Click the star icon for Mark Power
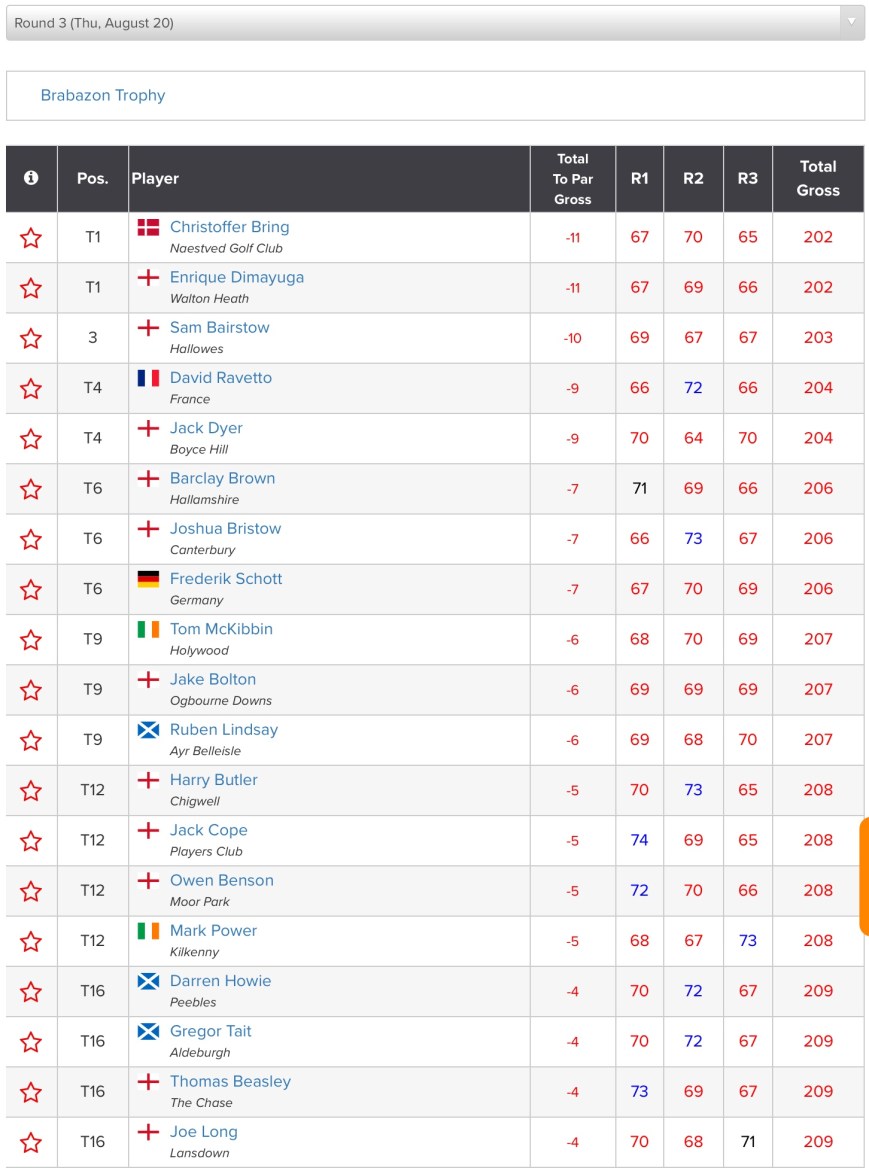The image size is (869, 1168). tap(31, 942)
